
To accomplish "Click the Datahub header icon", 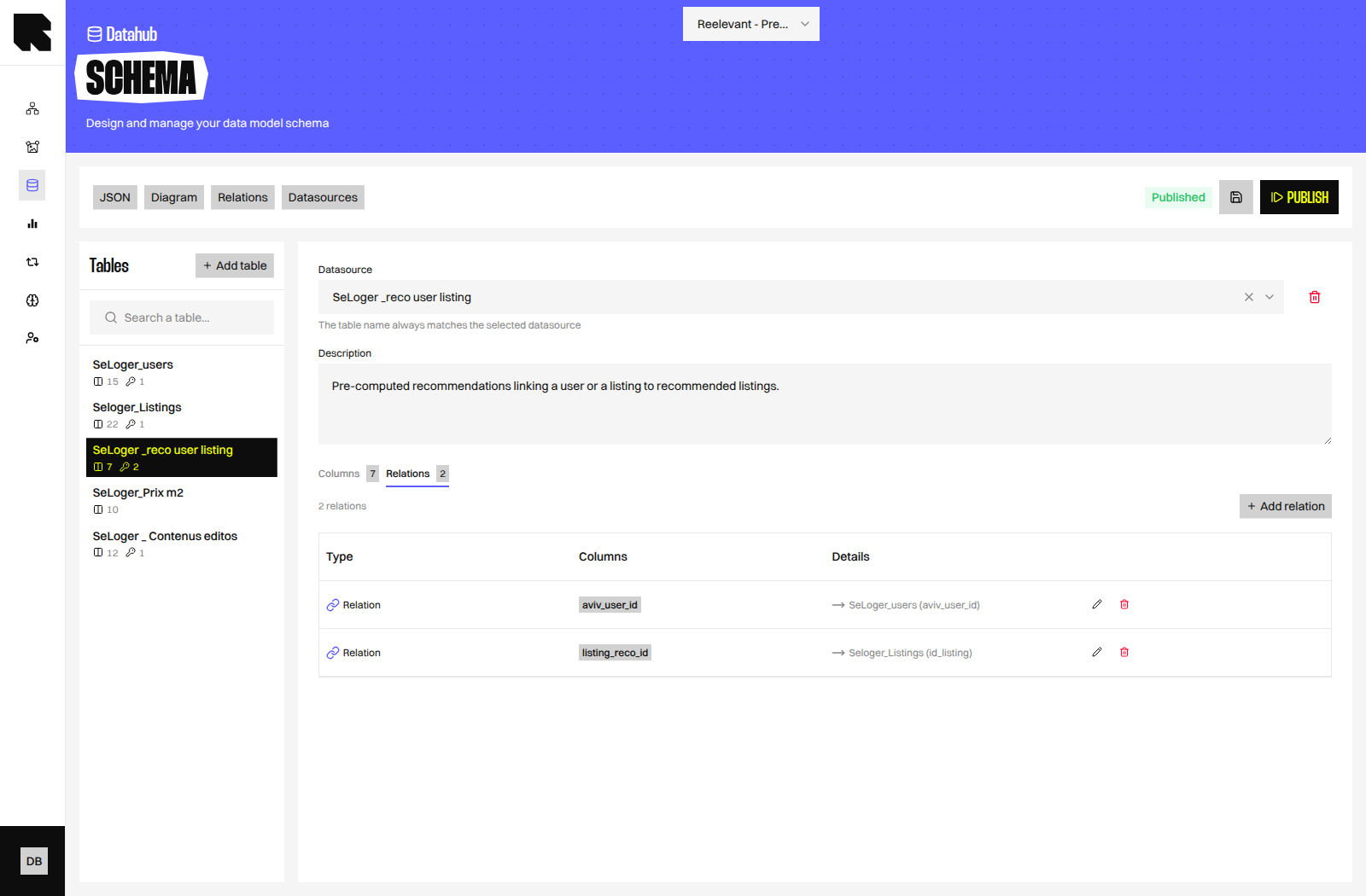I will tap(95, 34).
